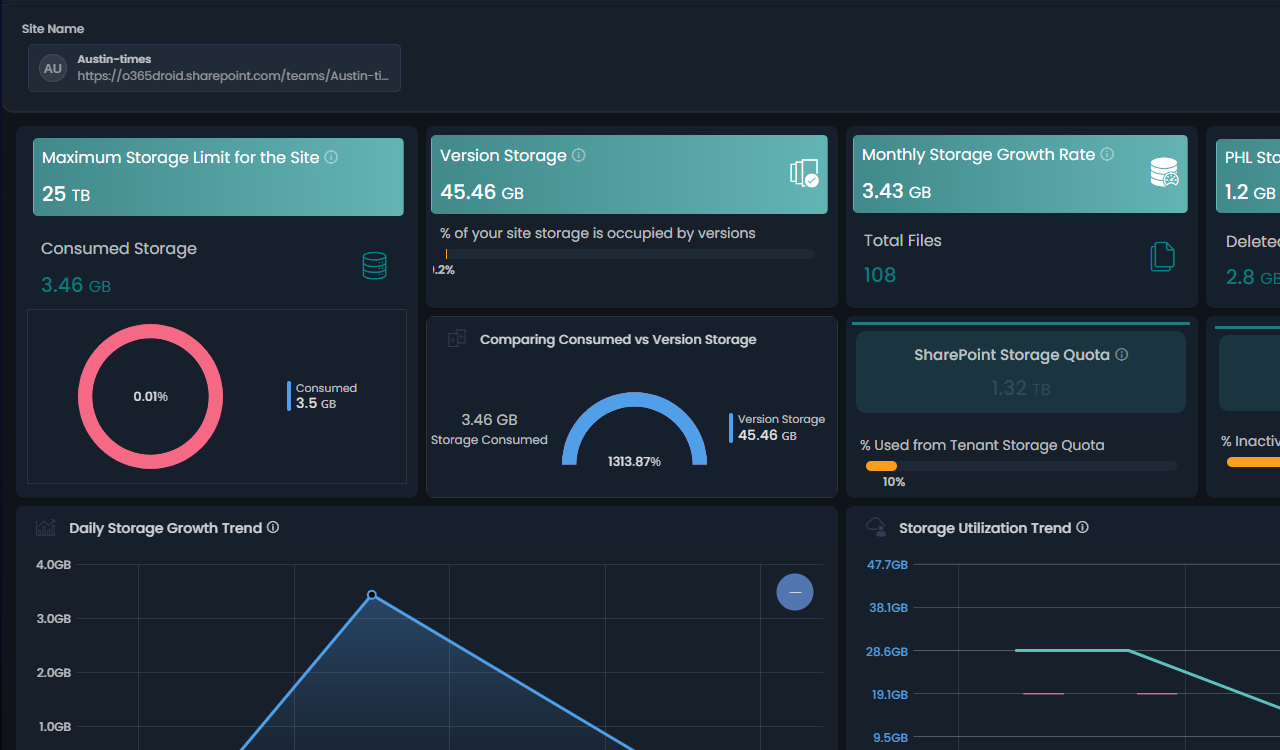Select the AU avatar for Austin-times site
The height and width of the screenshot is (750, 1280).
coord(52,68)
